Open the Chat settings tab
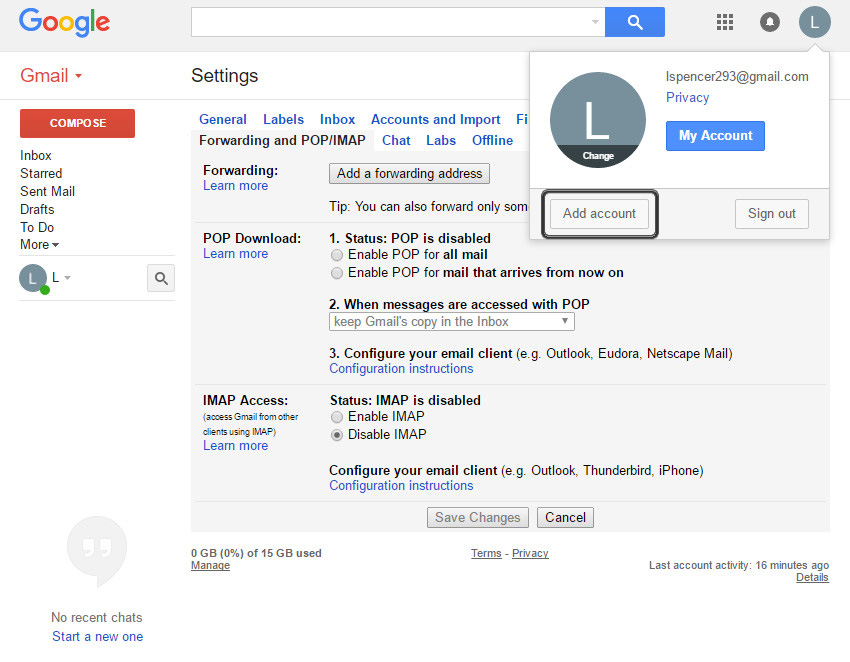Viewport: 850px width, 662px height. click(x=396, y=140)
